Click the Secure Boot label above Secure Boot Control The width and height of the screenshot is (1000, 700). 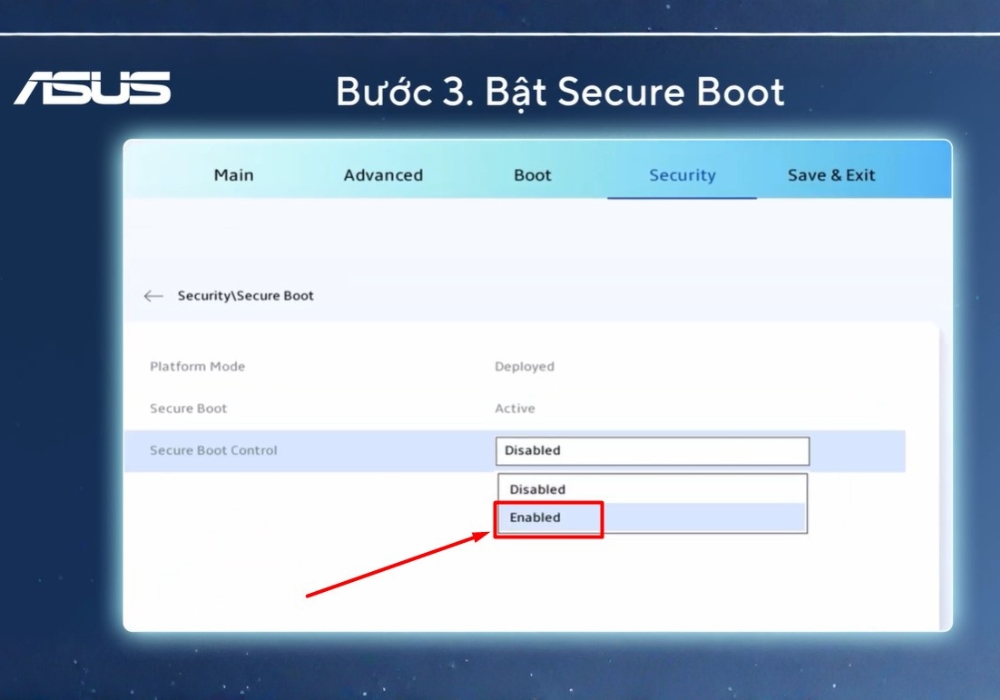click(x=188, y=409)
